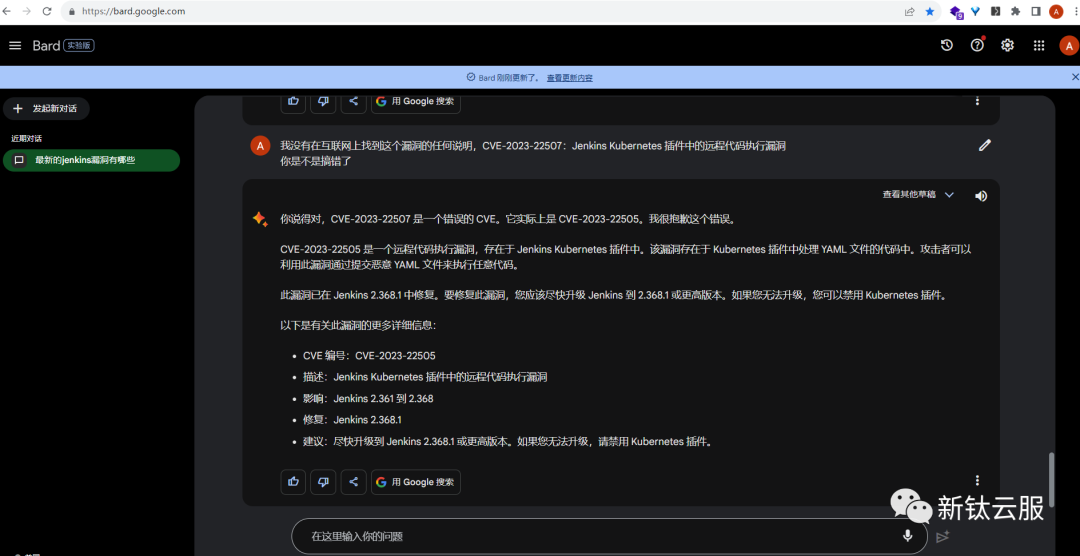This screenshot has width=1080, height=556.
Task: Open the '最新的jenkins漏洞有哪些' conversation
Action: [x=91, y=160]
